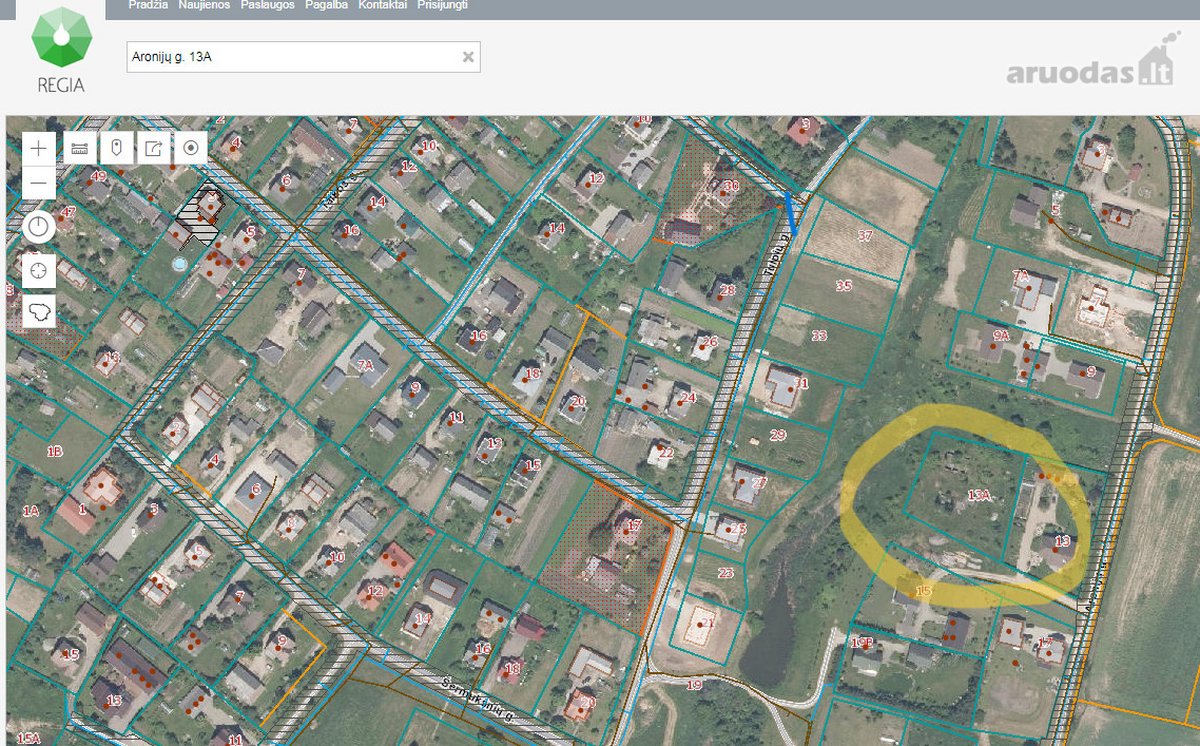This screenshot has height=746, width=1200.
Task: Select parcel labeled 13A on the map
Action: pos(978,495)
